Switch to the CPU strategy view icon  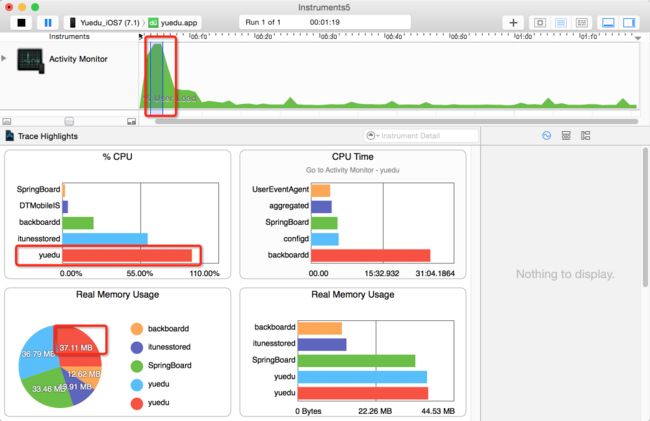540,22
